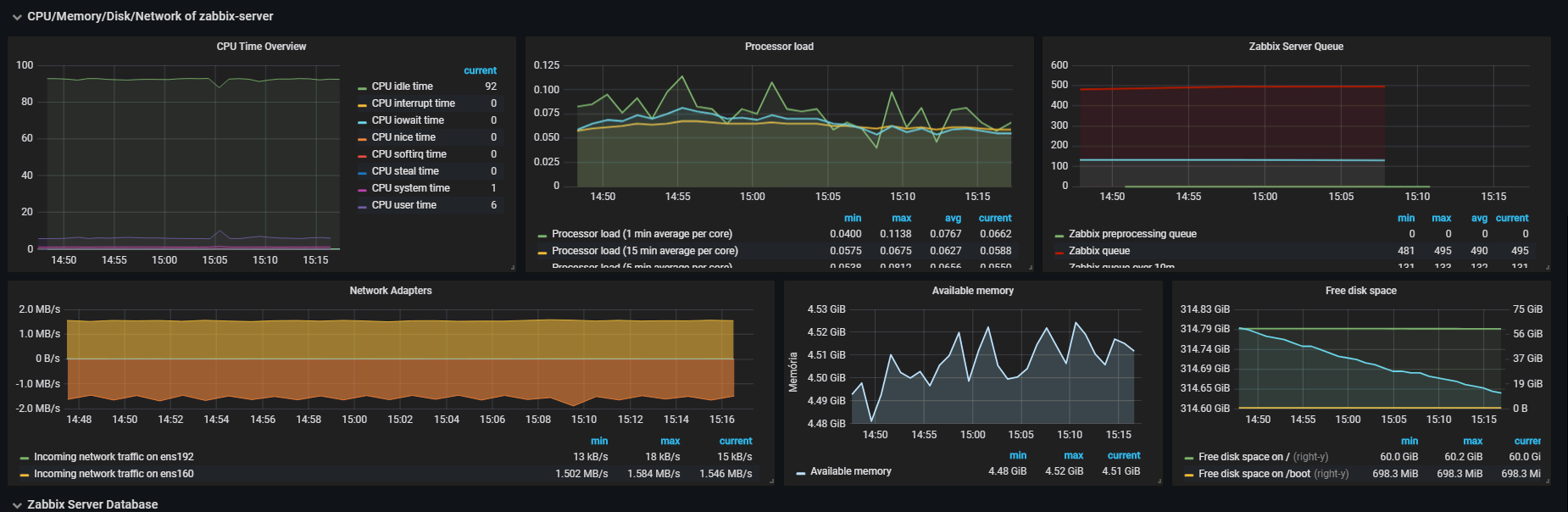Screen dimensions: 1568x512
Task: Click ens192 min value 13 kB/s
Action: (x=591, y=457)
